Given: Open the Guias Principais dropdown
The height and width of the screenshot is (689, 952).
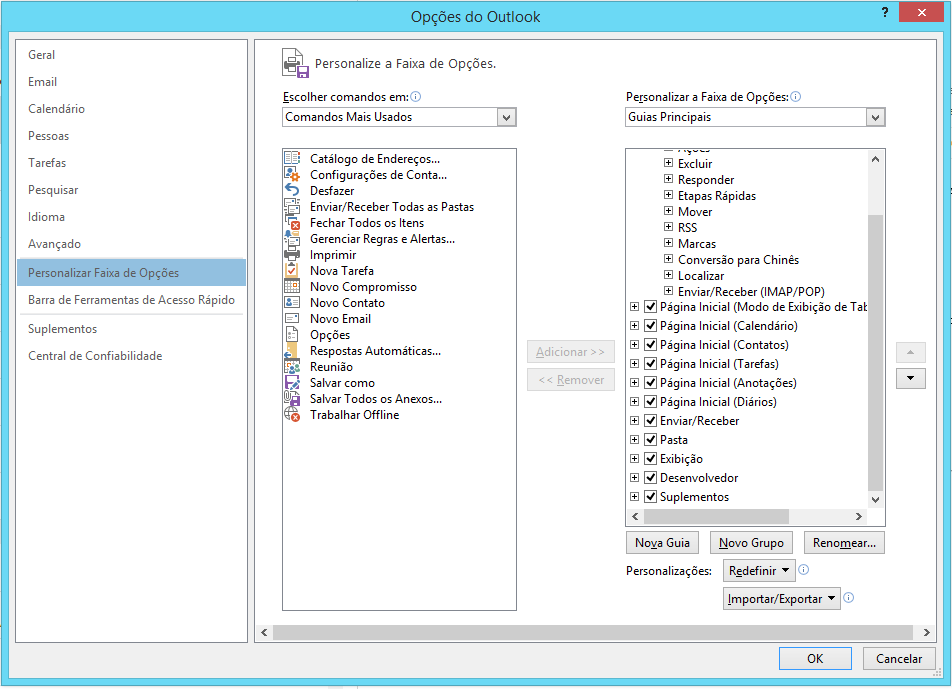Looking at the screenshot, I should (x=875, y=117).
